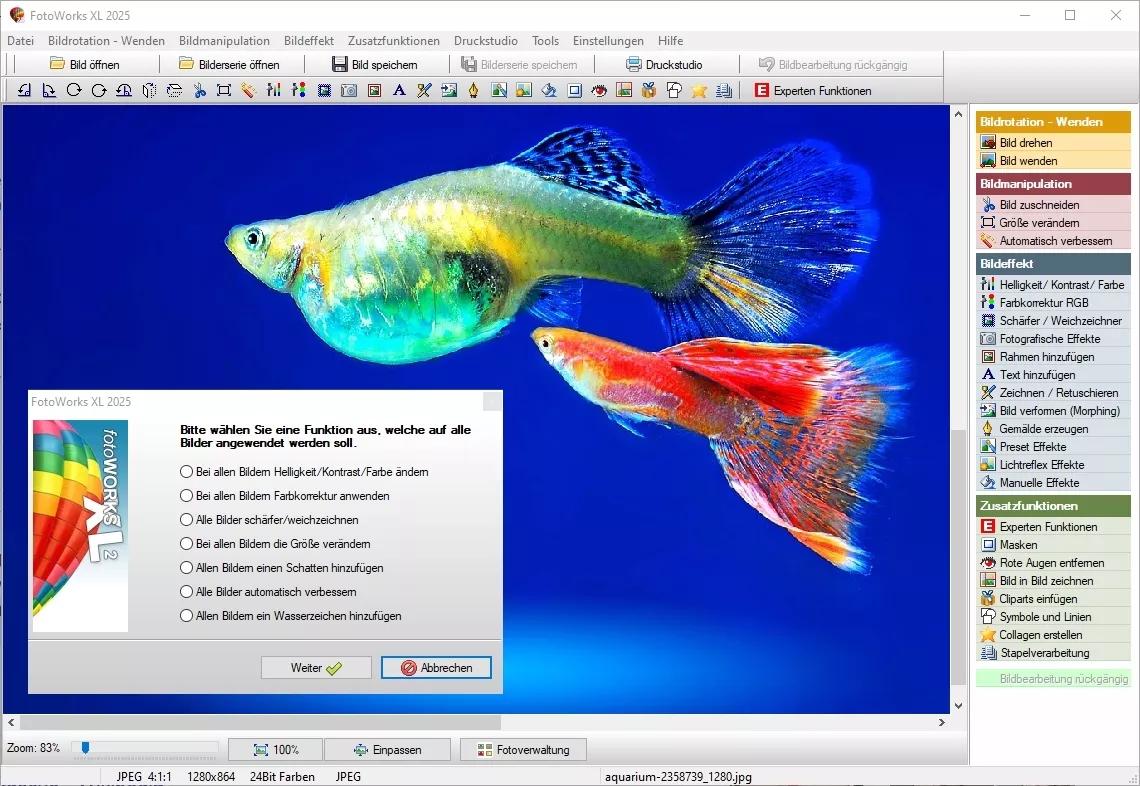Click the star Collagen icon in toolbar
The width and height of the screenshot is (1140, 786).
699,91
